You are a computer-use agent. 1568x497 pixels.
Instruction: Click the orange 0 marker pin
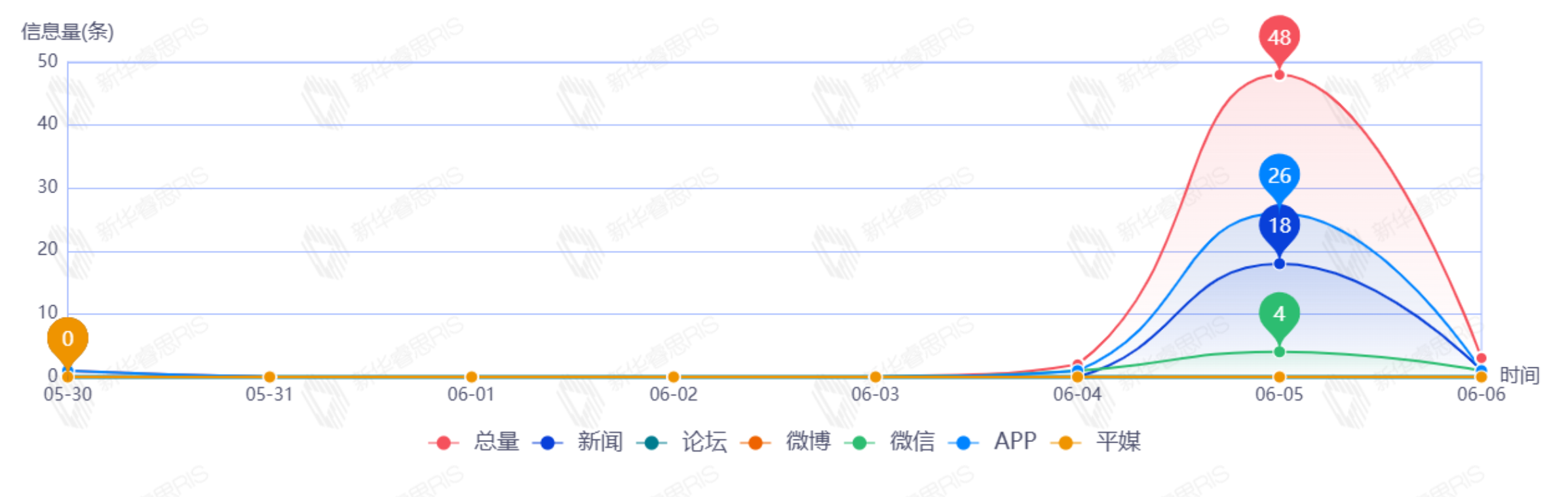tap(67, 339)
